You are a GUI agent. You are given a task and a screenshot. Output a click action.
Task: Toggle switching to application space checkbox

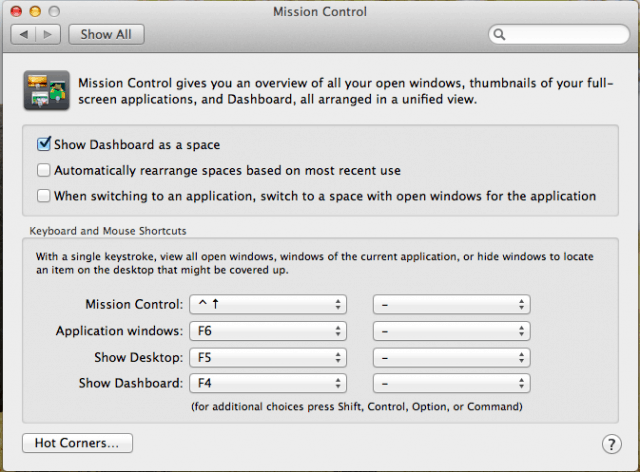44,196
